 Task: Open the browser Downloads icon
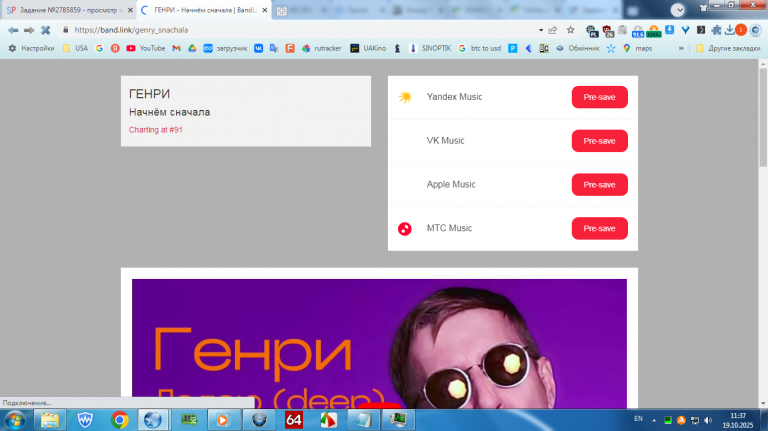pyautogui.click(x=729, y=30)
